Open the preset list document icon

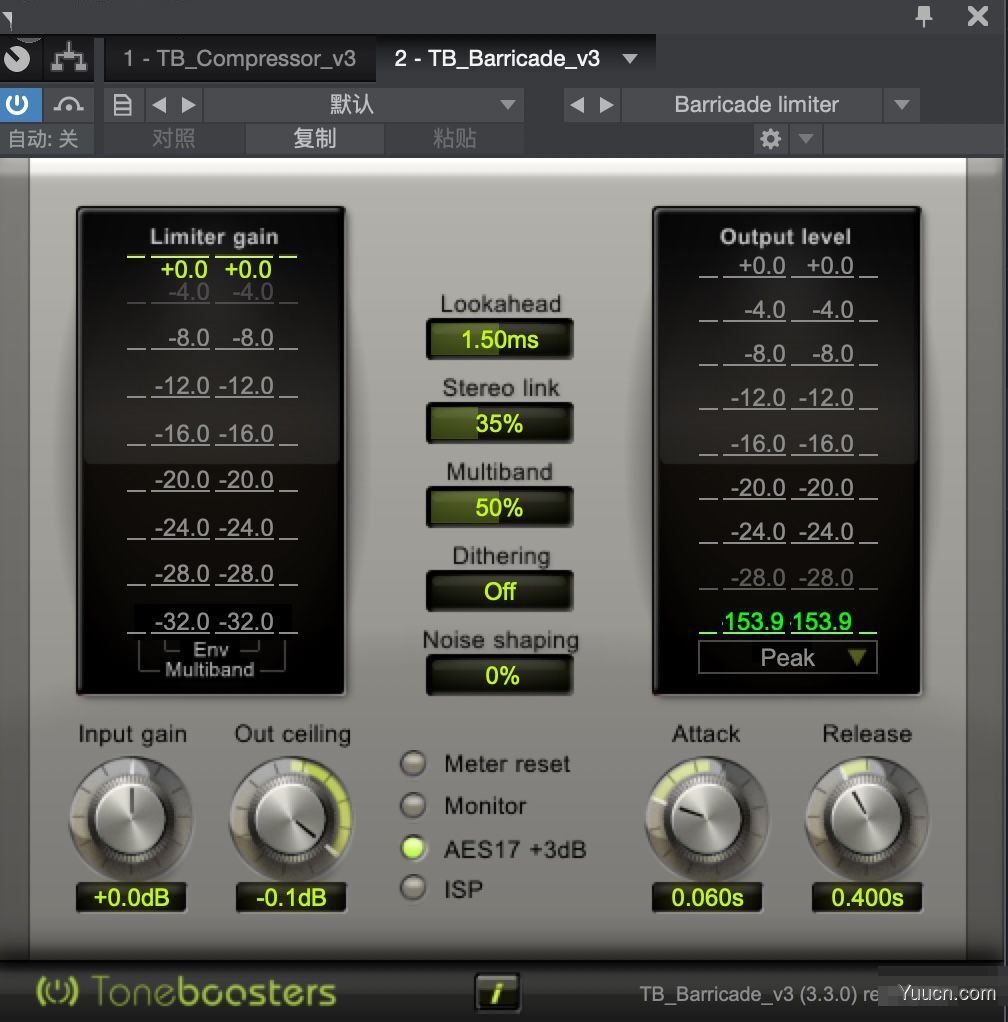(123, 104)
